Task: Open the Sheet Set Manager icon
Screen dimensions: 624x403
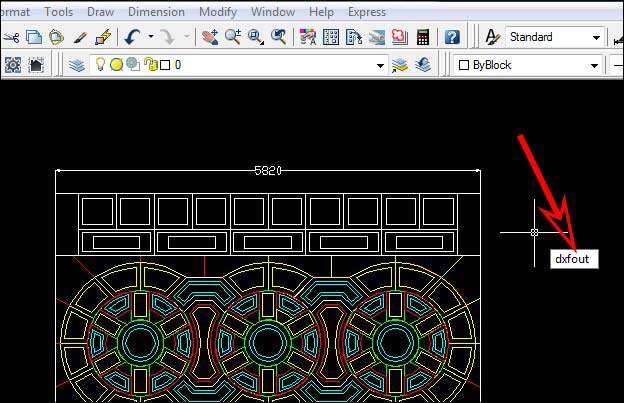Action: point(376,37)
